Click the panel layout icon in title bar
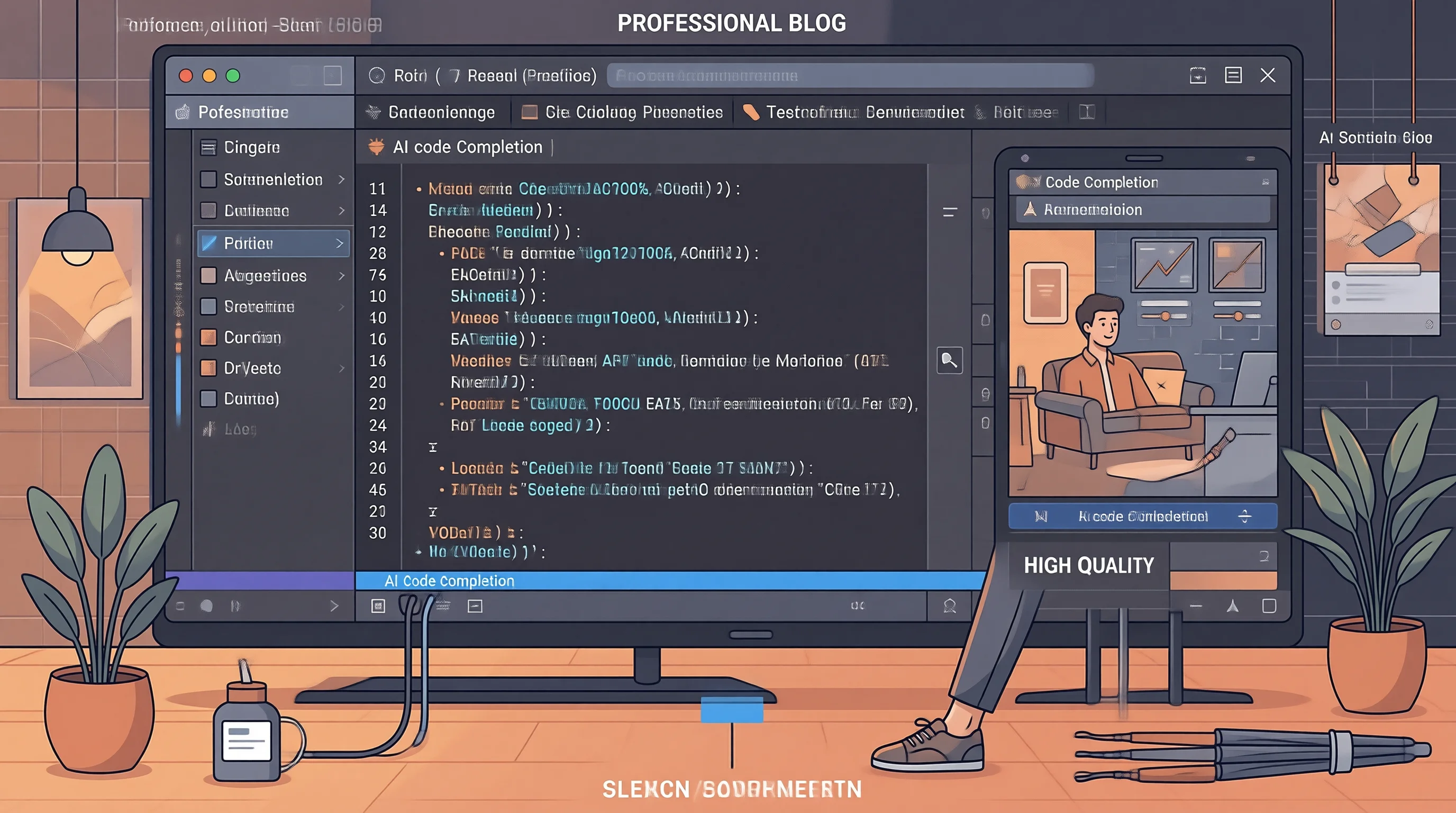Screen dimensions: 1456x813 tap(1233, 75)
